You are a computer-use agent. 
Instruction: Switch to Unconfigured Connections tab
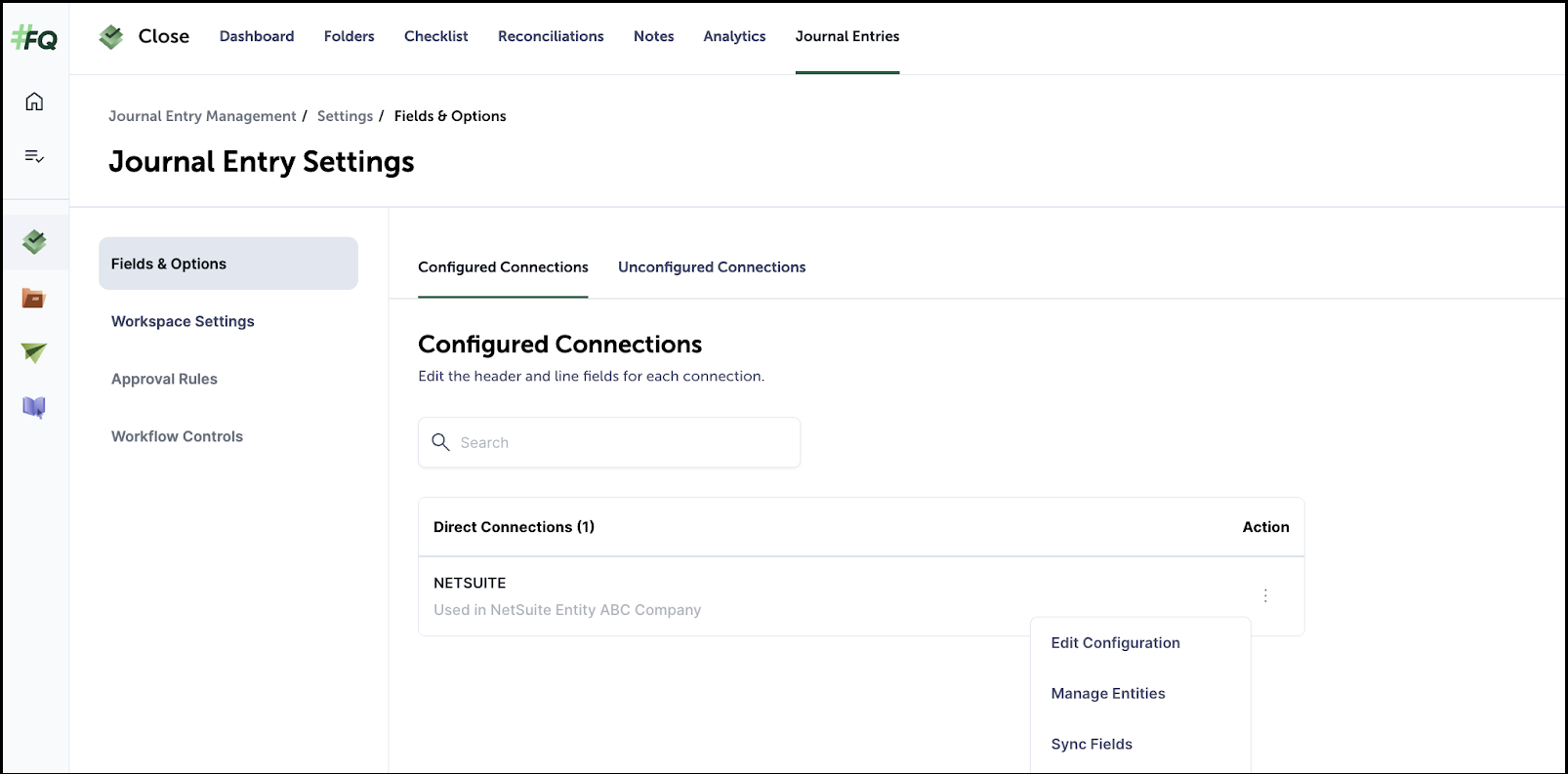click(711, 267)
